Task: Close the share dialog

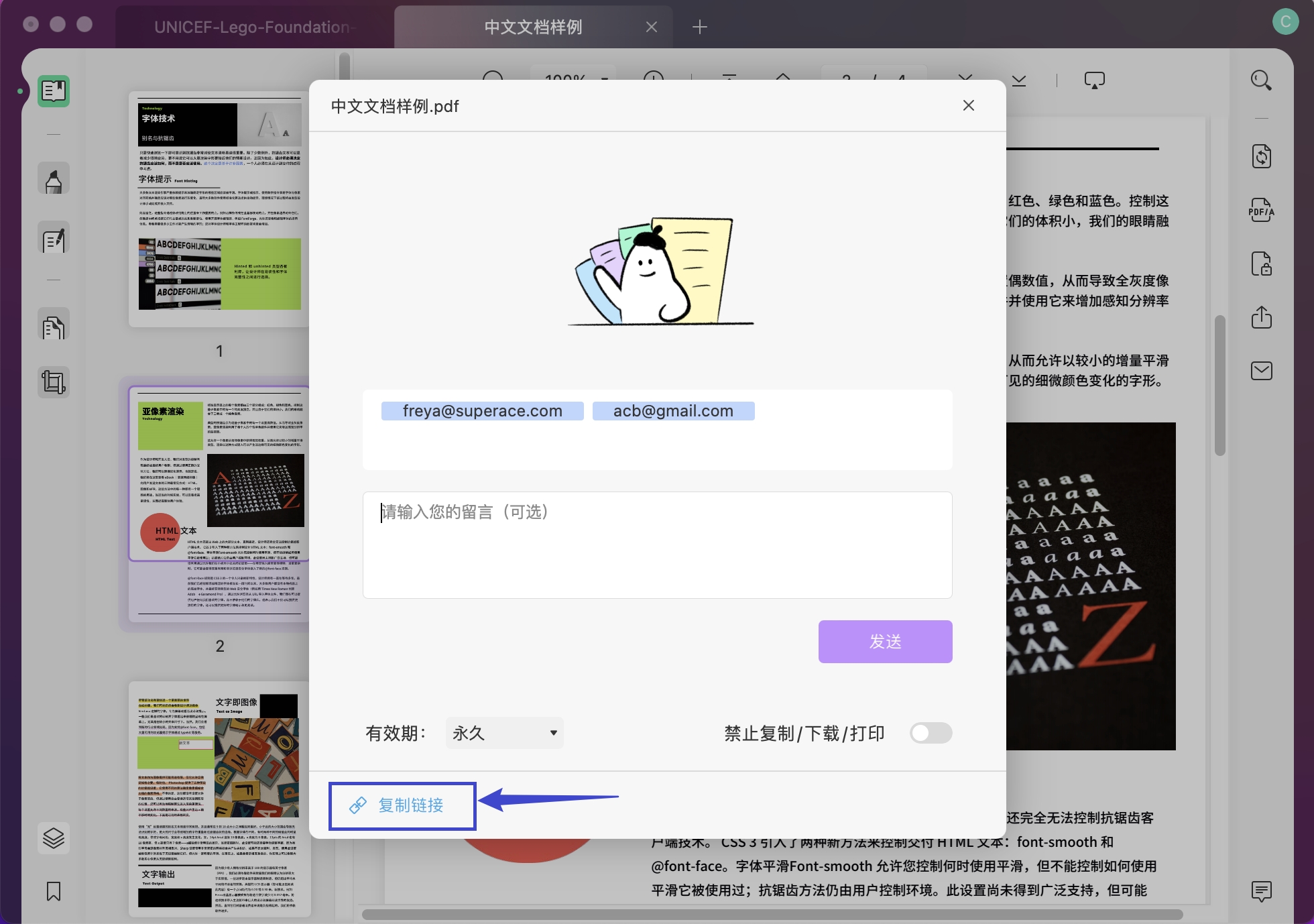Action: click(968, 105)
